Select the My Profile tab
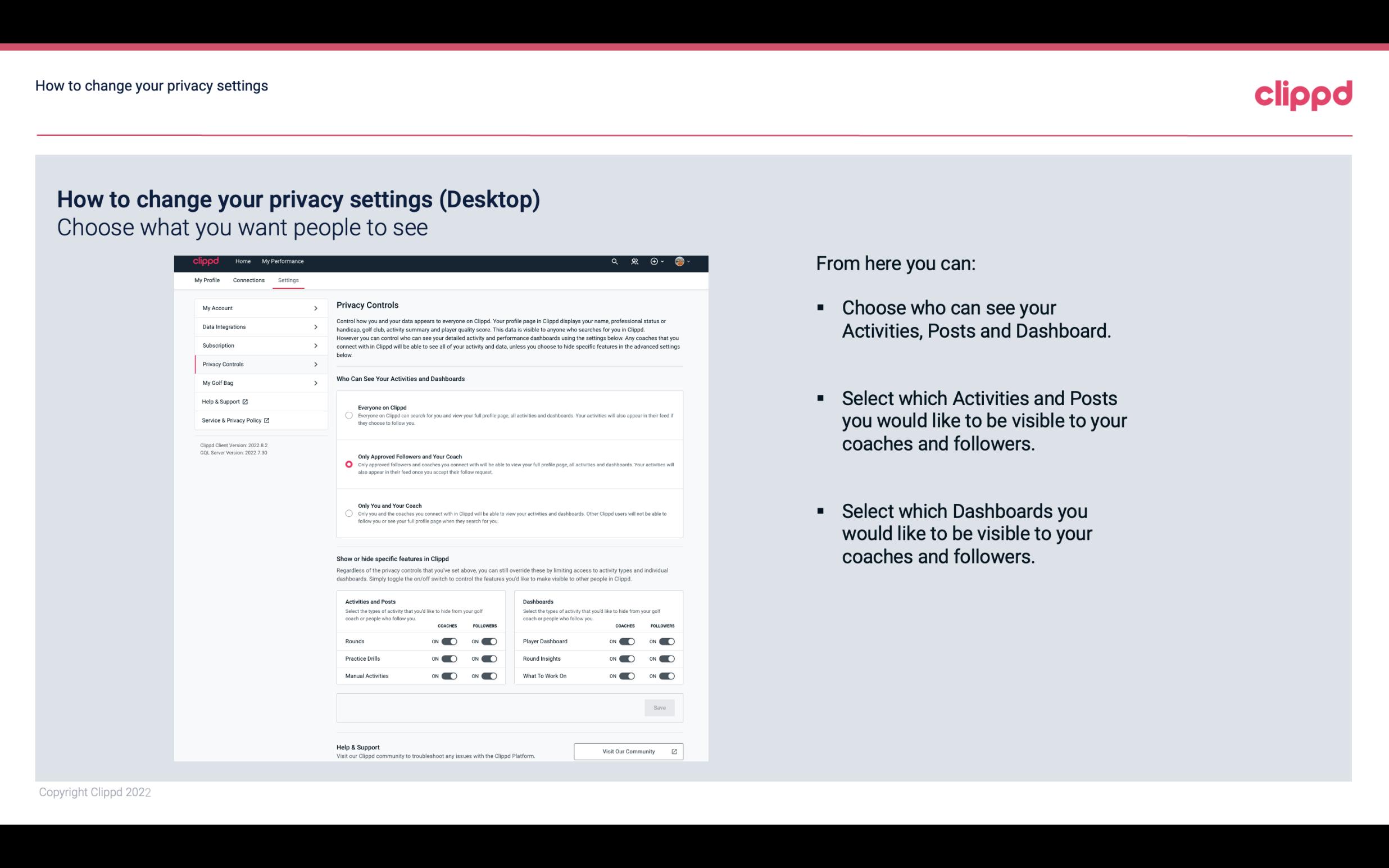Viewport: 1389px width, 868px height. click(x=208, y=280)
